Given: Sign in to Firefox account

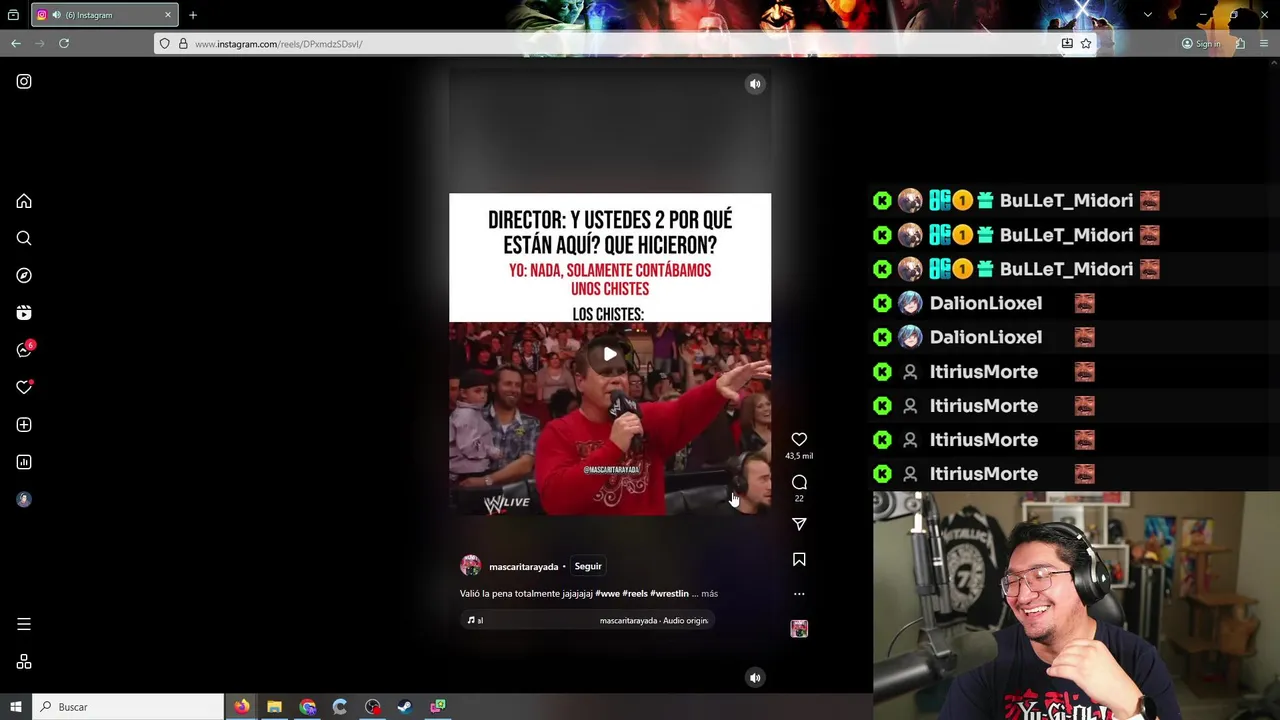Looking at the screenshot, I should point(1201,44).
